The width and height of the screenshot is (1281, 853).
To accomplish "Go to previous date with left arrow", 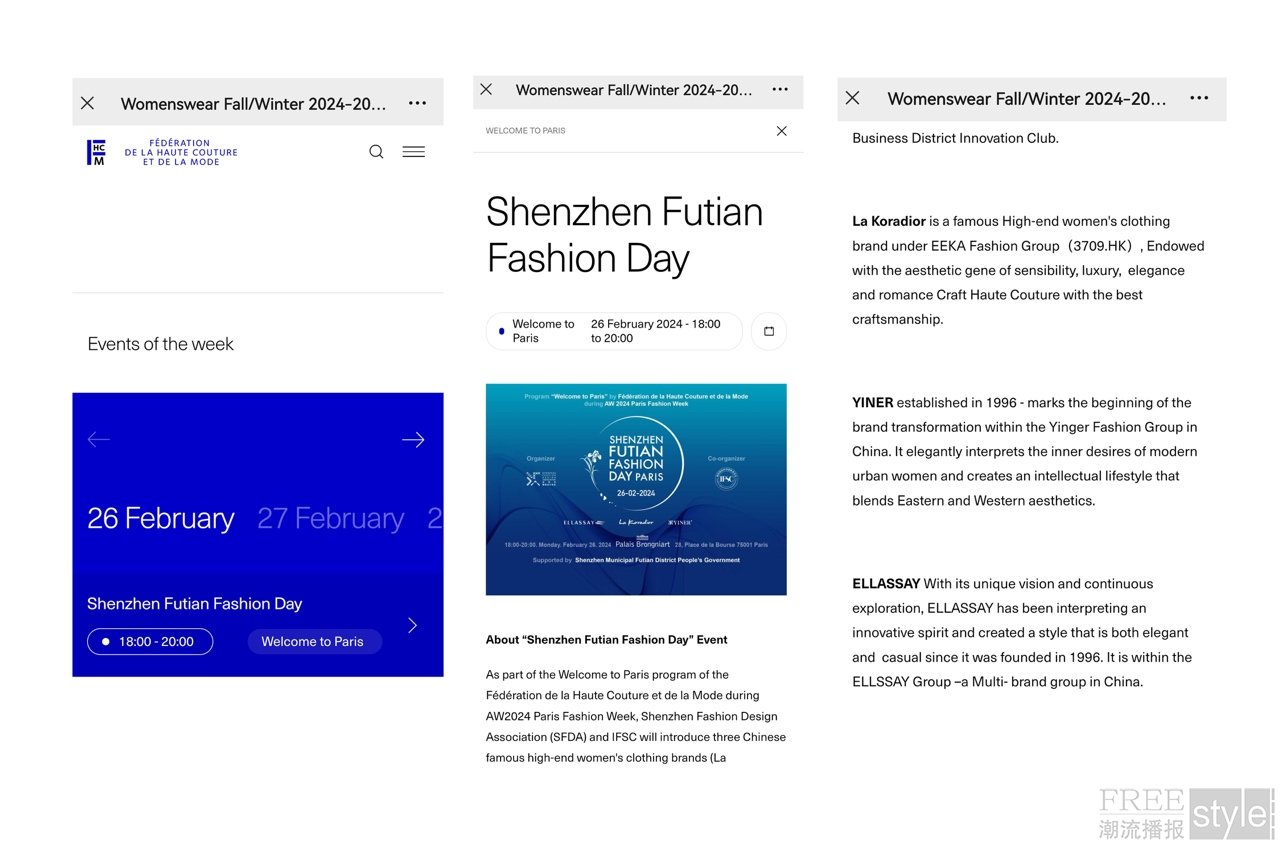I will click(98, 440).
